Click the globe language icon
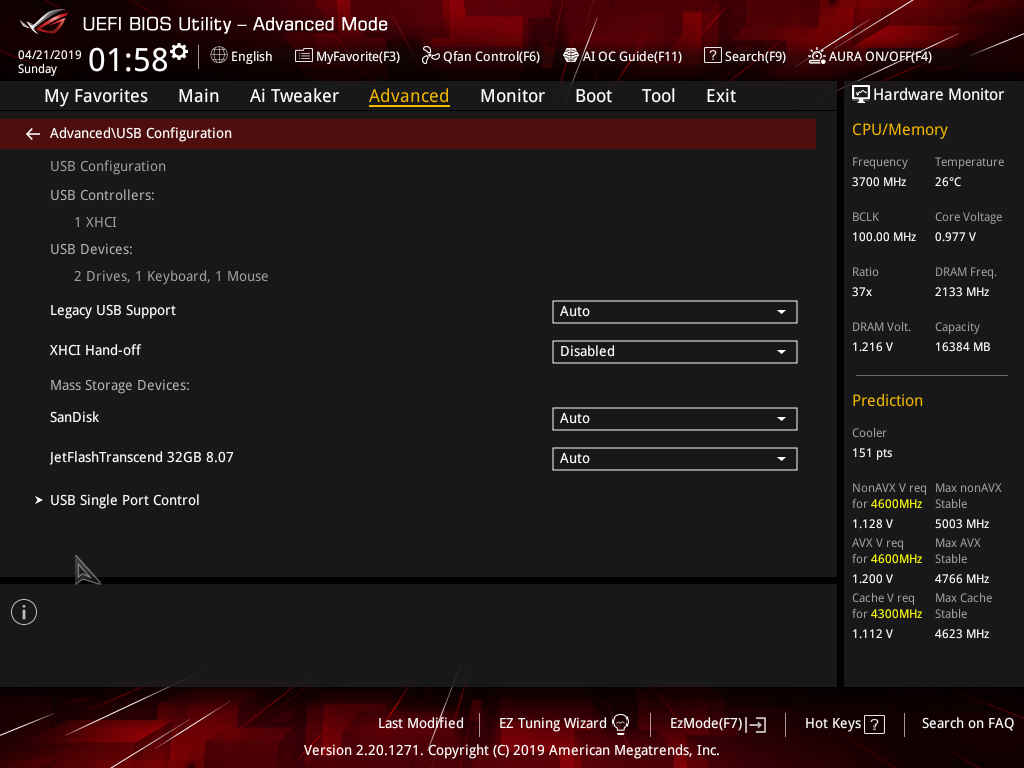This screenshot has width=1024, height=768. [219, 56]
